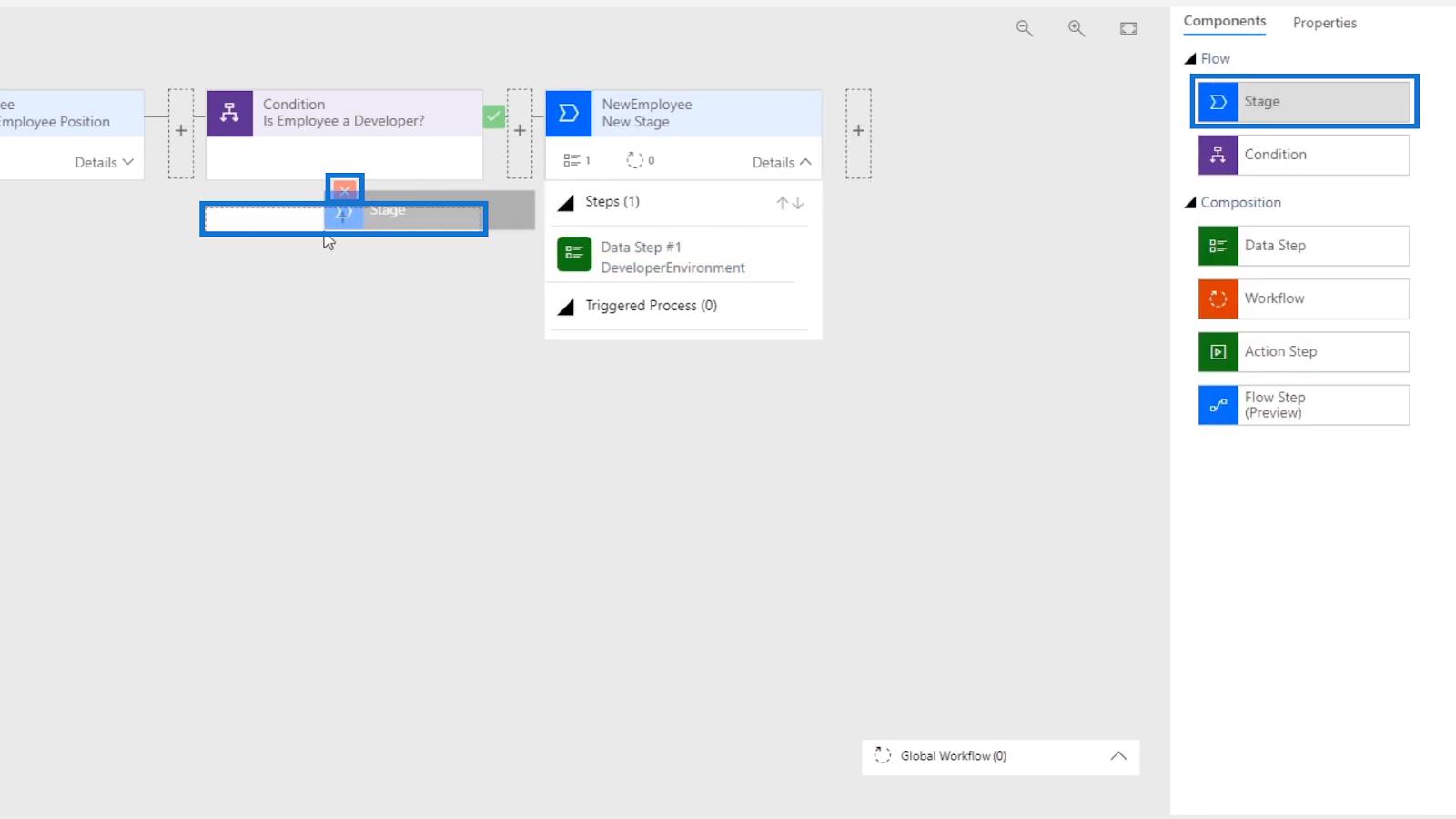The image size is (1456, 819).
Task: Select the Flow Step (Preview) component
Action: (1304, 405)
